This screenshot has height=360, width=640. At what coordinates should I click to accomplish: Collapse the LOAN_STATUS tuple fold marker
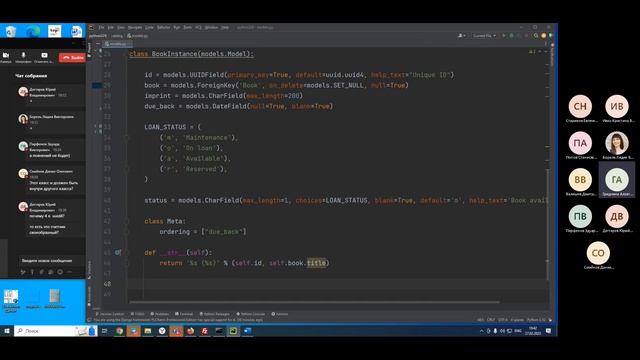(127, 138)
